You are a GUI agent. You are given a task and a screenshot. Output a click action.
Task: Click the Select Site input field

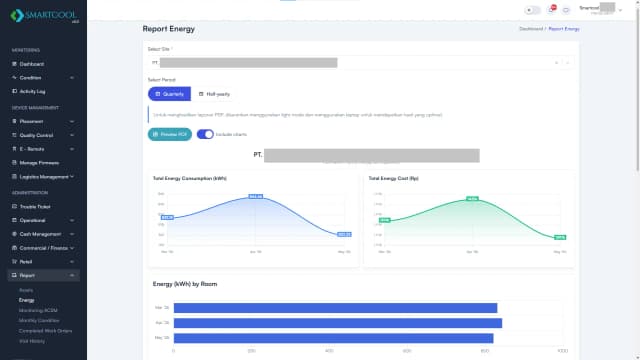(x=361, y=63)
